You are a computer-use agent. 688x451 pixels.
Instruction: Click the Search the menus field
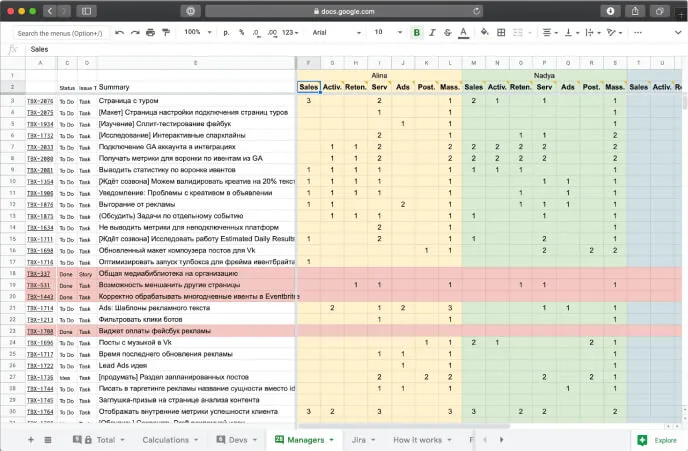[60, 32]
